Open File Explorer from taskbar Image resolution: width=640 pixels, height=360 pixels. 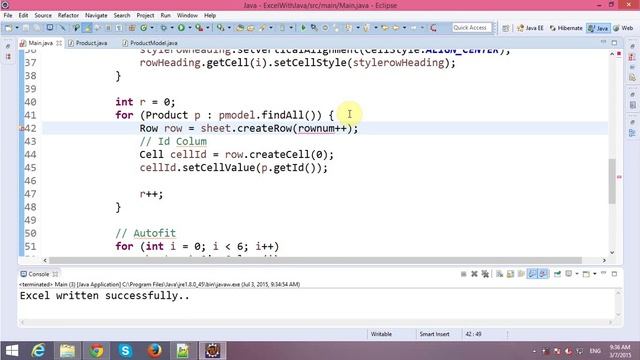pos(67,351)
